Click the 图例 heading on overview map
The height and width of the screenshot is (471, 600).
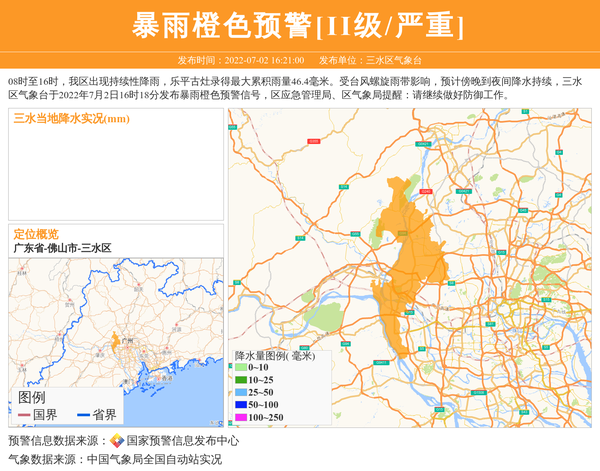coord(31,398)
